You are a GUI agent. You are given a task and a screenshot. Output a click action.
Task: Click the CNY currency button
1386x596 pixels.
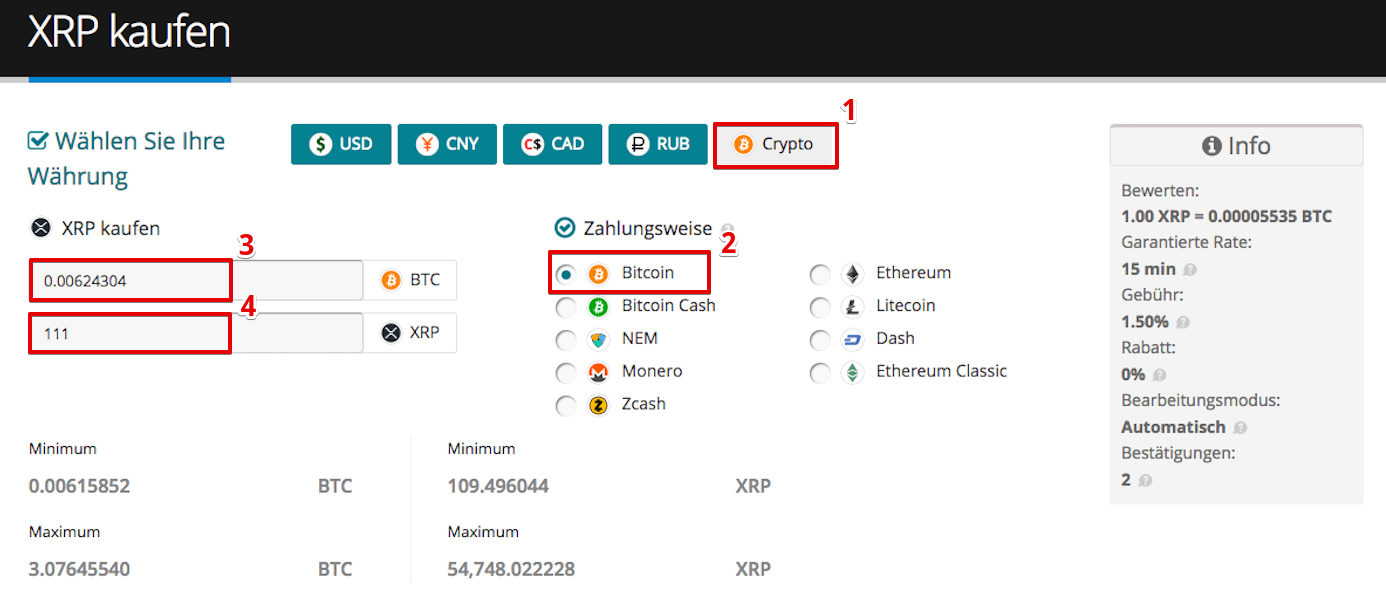(447, 144)
